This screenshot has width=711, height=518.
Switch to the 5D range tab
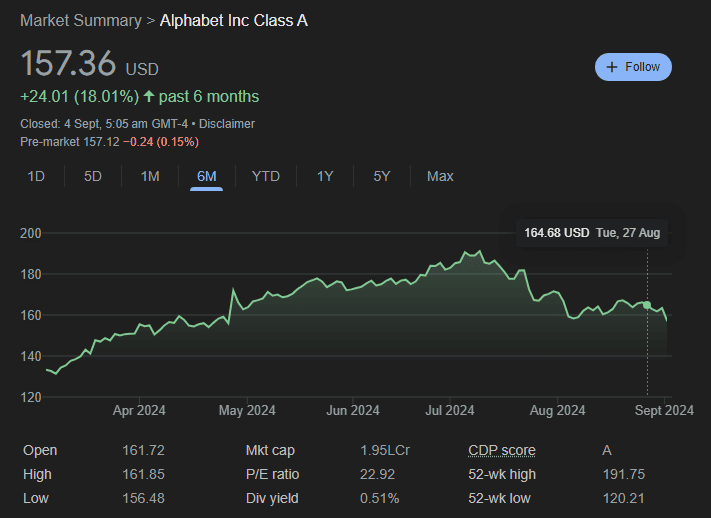tap(93, 176)
